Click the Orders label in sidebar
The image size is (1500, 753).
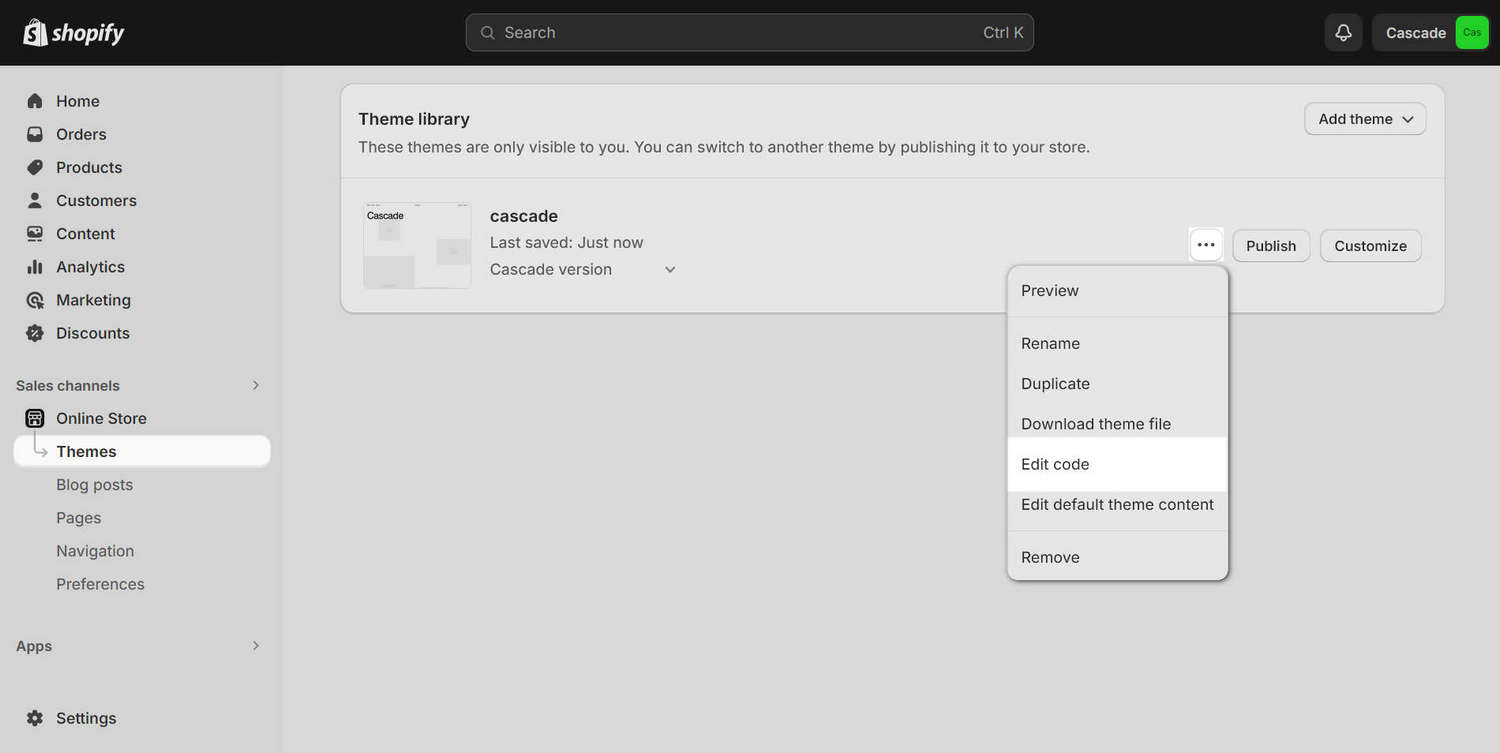pos(81,134)
